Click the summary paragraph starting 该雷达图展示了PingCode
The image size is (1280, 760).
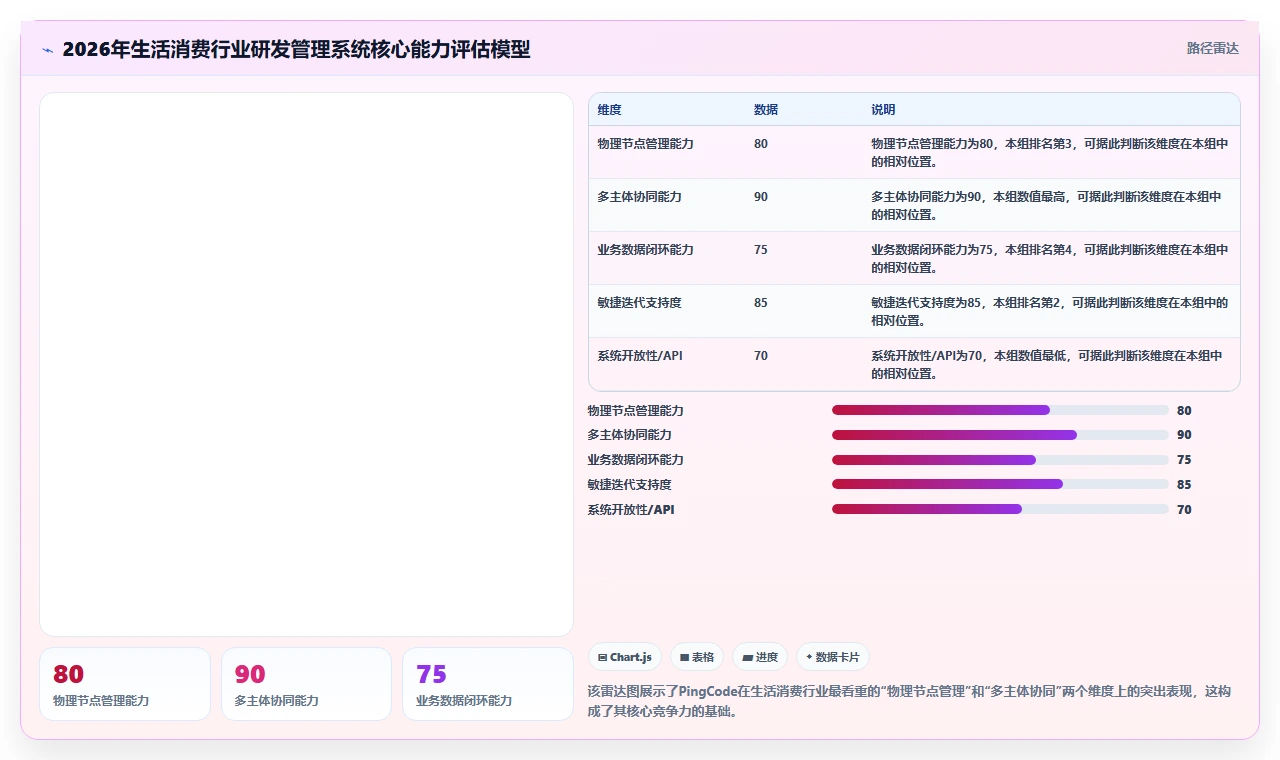[910, 702]
